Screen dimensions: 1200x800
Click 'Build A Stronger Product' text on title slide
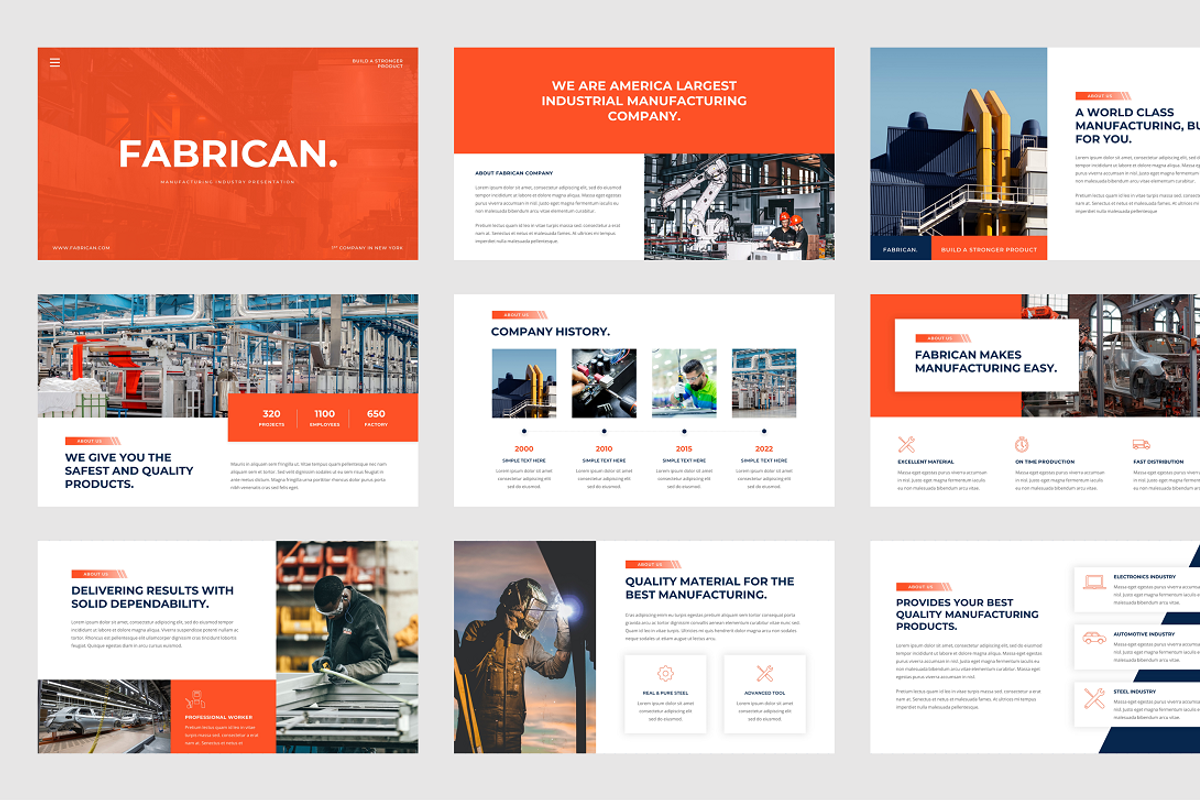click(377, 63)
